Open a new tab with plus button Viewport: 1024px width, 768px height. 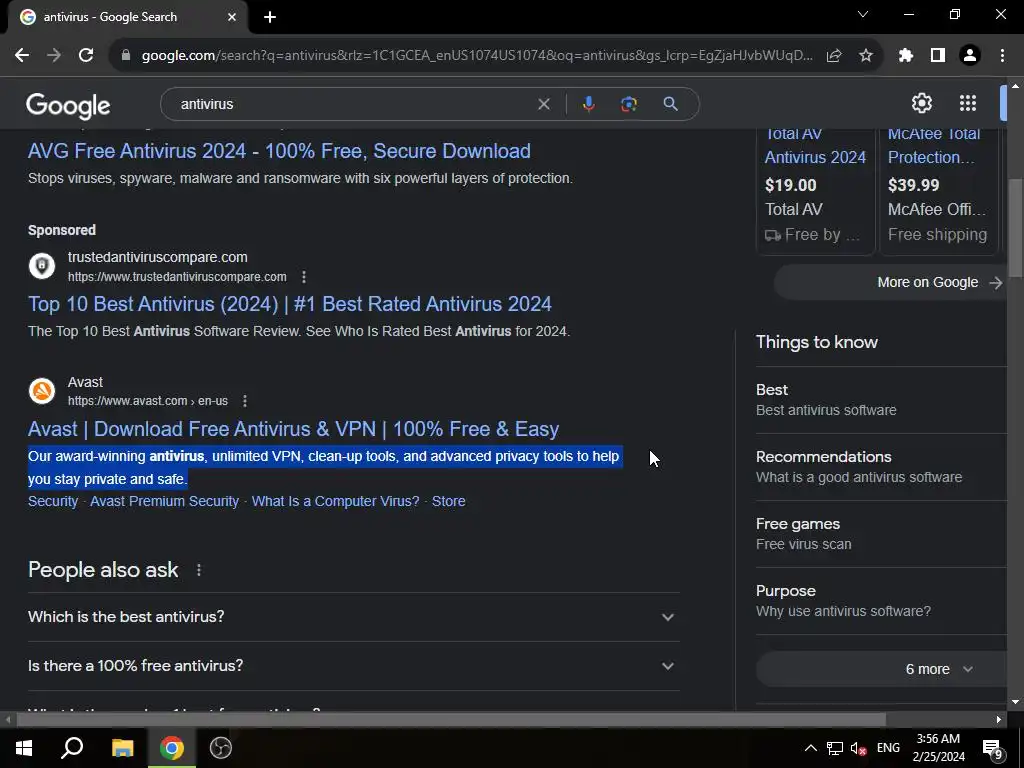(x=270, y=17)
